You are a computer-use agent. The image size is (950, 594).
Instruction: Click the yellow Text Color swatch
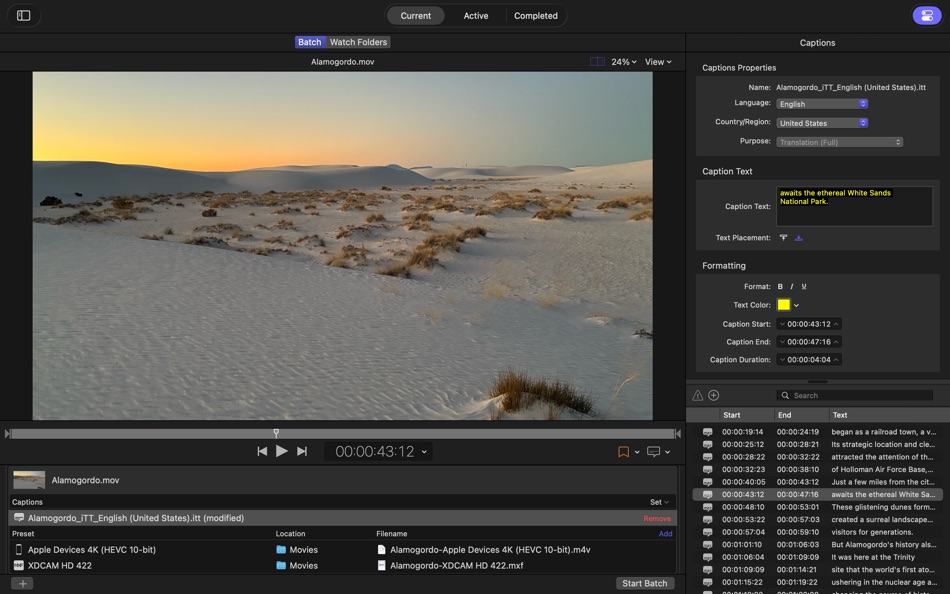click(x=783, y=305)
